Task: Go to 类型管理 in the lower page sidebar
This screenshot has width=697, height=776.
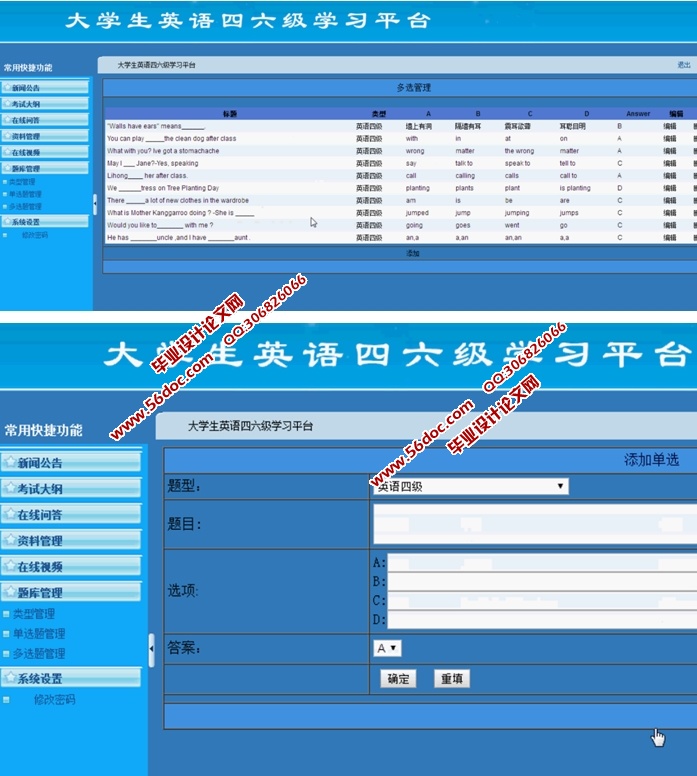Action: (34, 614)
